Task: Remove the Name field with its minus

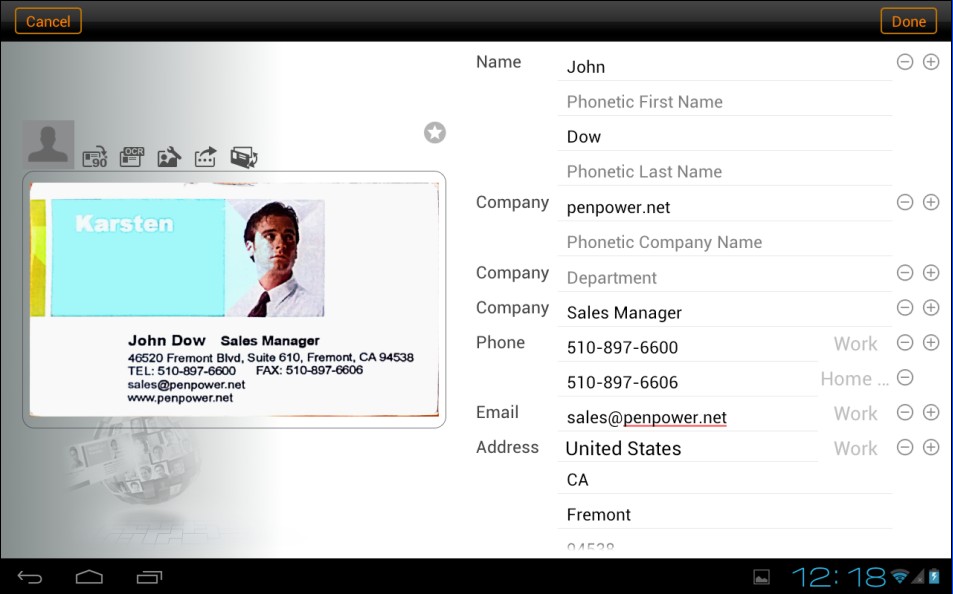Action: pos(904,62)
